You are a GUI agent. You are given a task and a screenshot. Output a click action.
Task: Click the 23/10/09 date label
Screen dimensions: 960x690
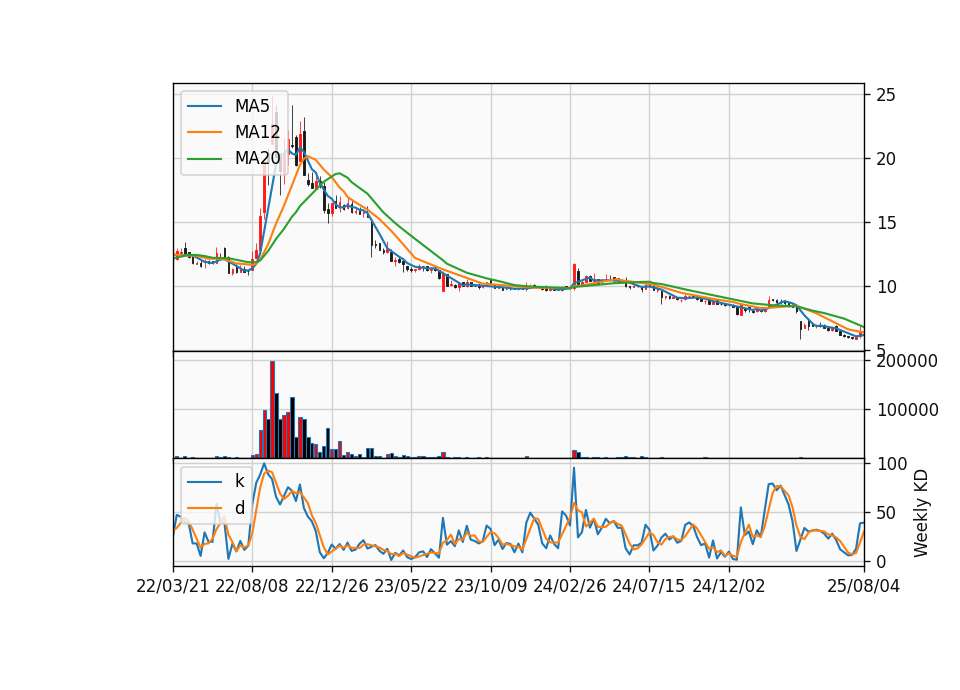tap(490, 586)
